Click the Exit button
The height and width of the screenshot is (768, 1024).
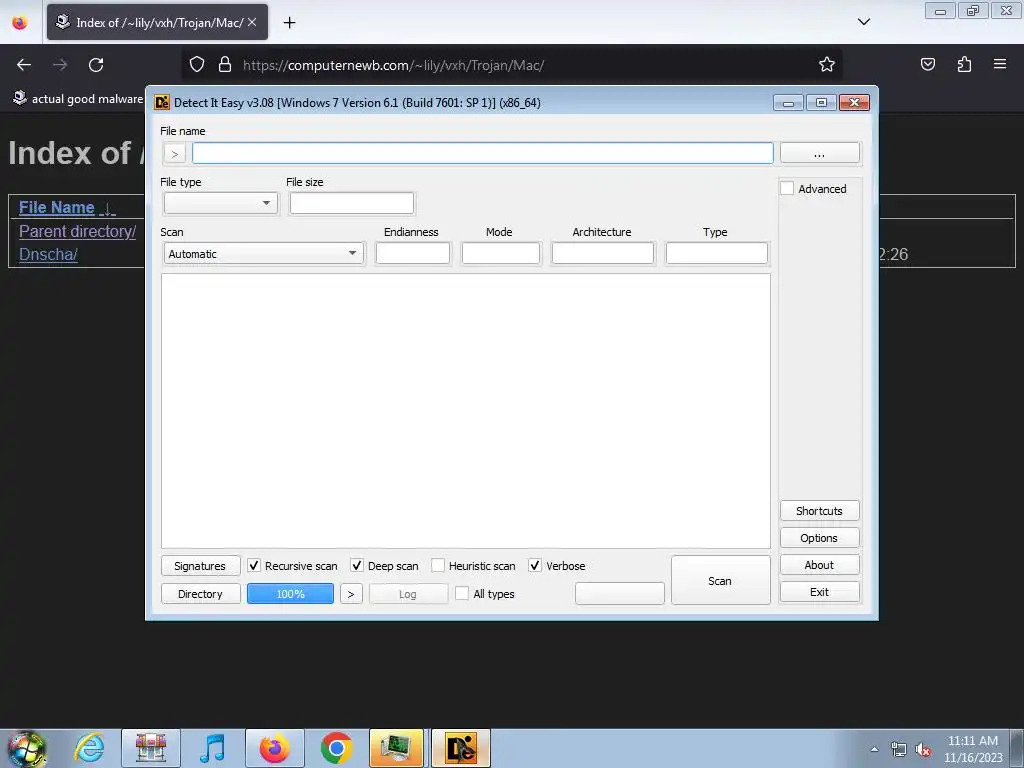[820, 592]
